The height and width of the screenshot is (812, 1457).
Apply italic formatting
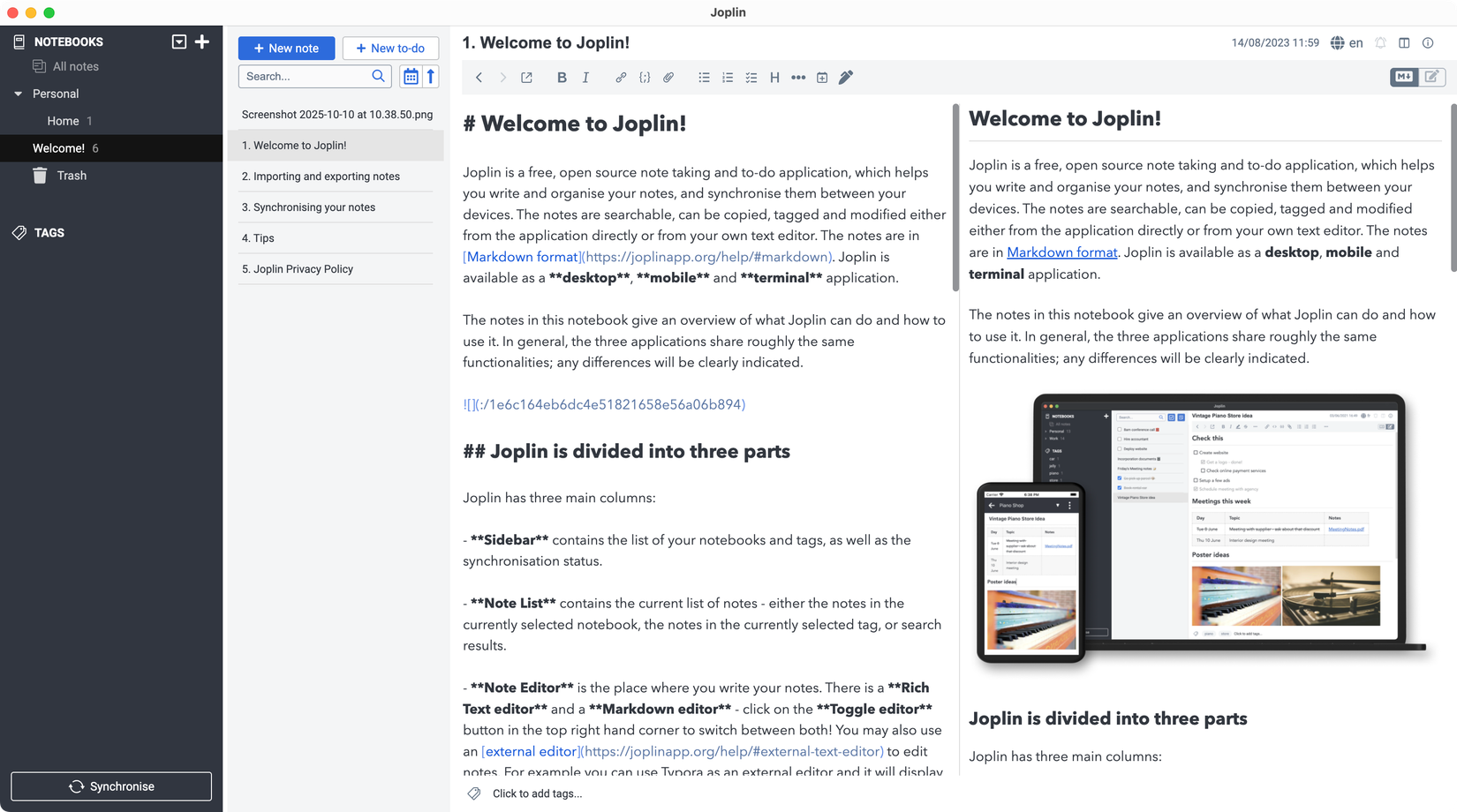click(585, 78)
